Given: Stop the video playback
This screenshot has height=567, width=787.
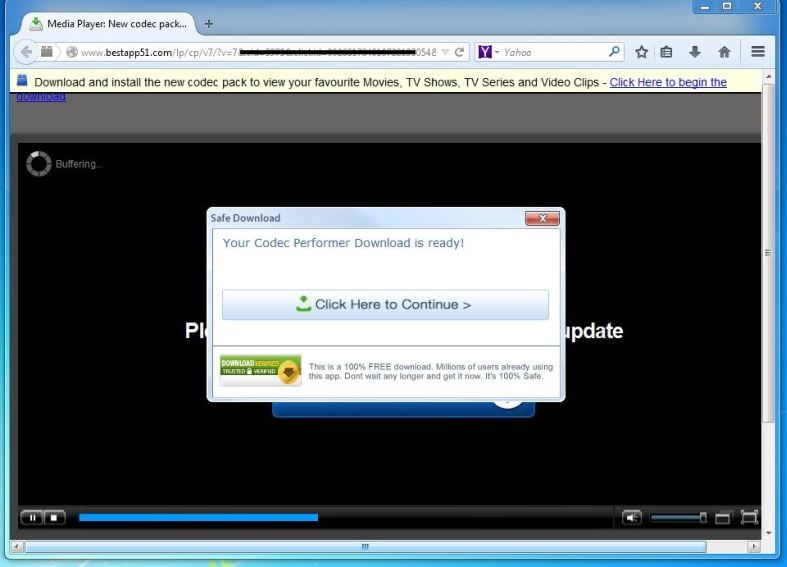Looking at the screenshot, I should point(54,517).
